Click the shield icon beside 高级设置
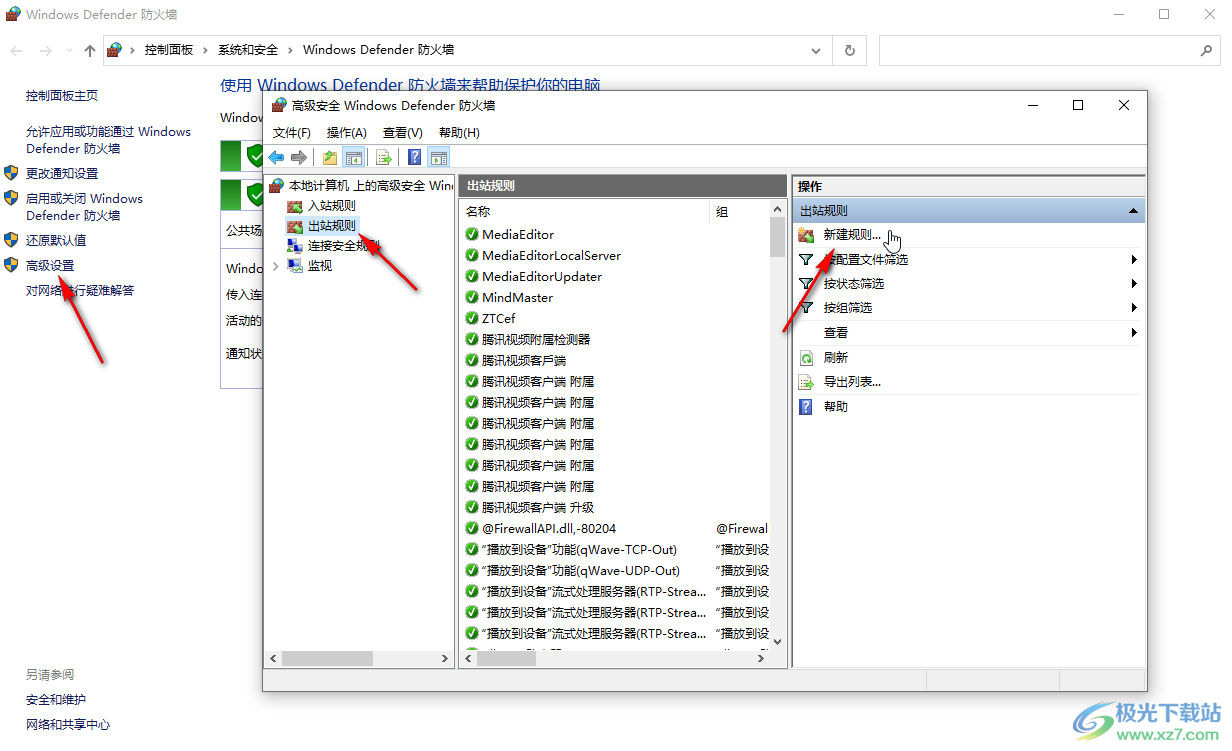Screen dimensions: 1232x751 click(x=11, y=265)
